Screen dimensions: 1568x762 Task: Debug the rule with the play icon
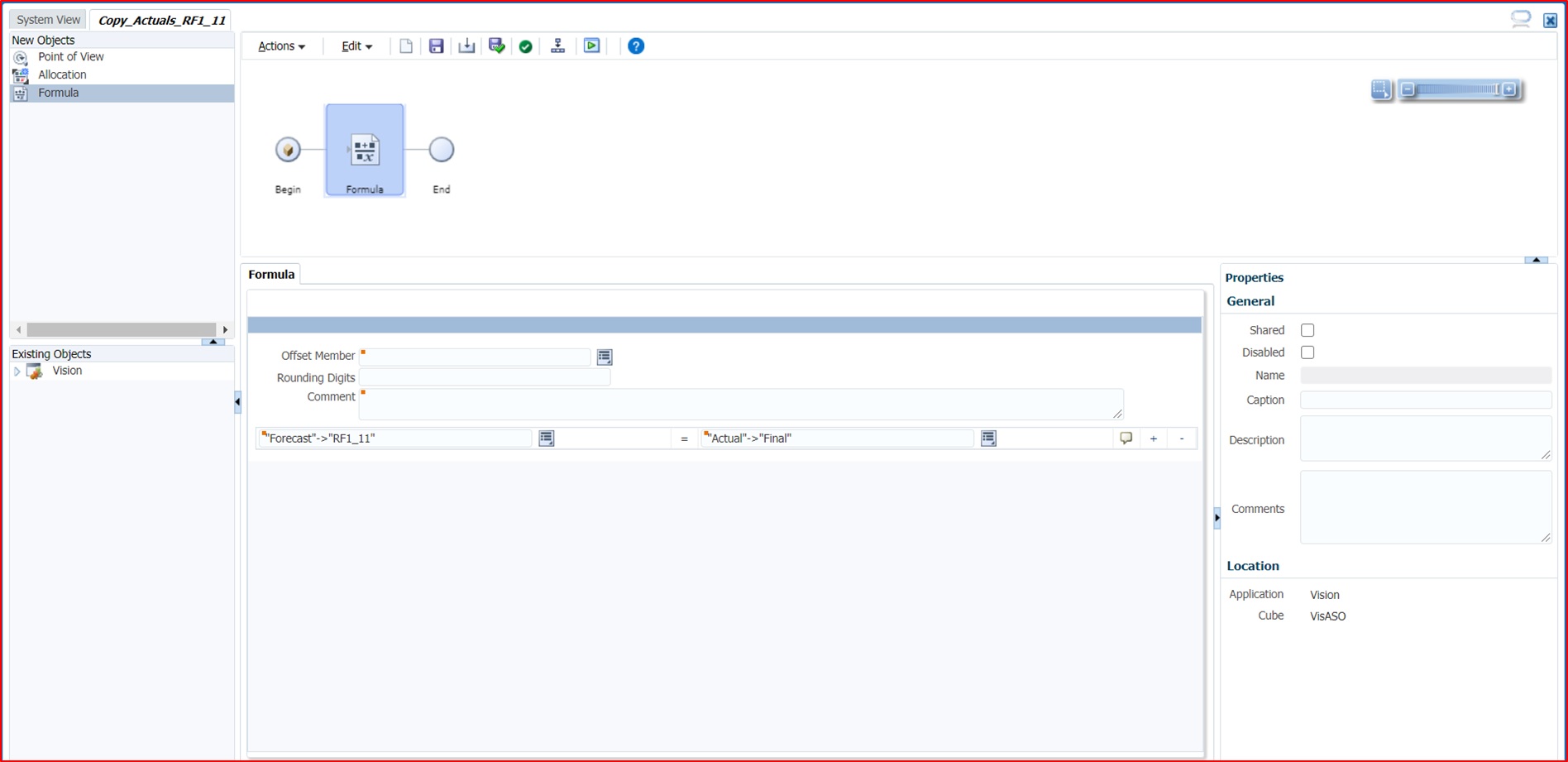pos(591,46)
